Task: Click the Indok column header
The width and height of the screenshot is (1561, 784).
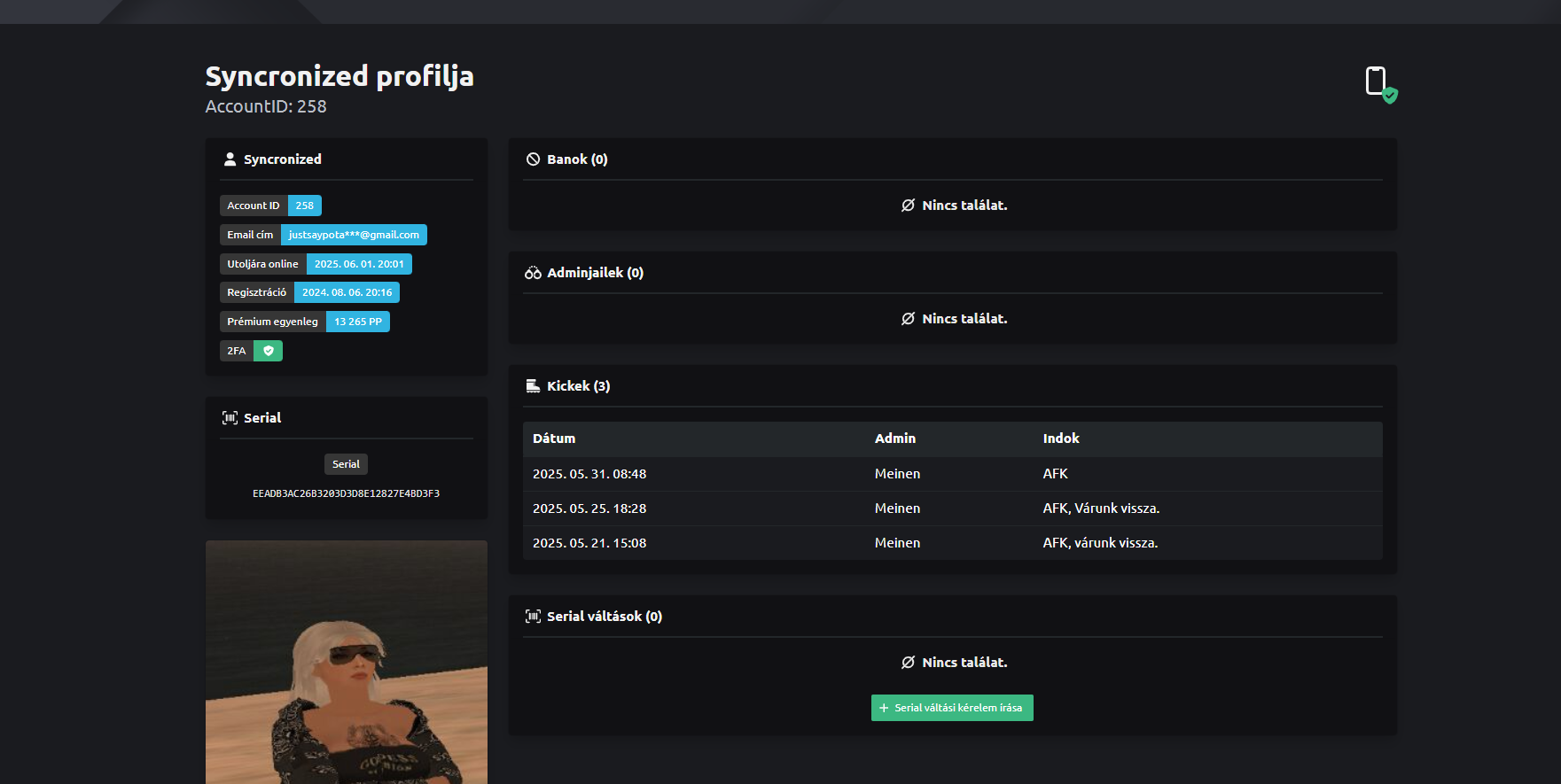Action: (1061, 439)
